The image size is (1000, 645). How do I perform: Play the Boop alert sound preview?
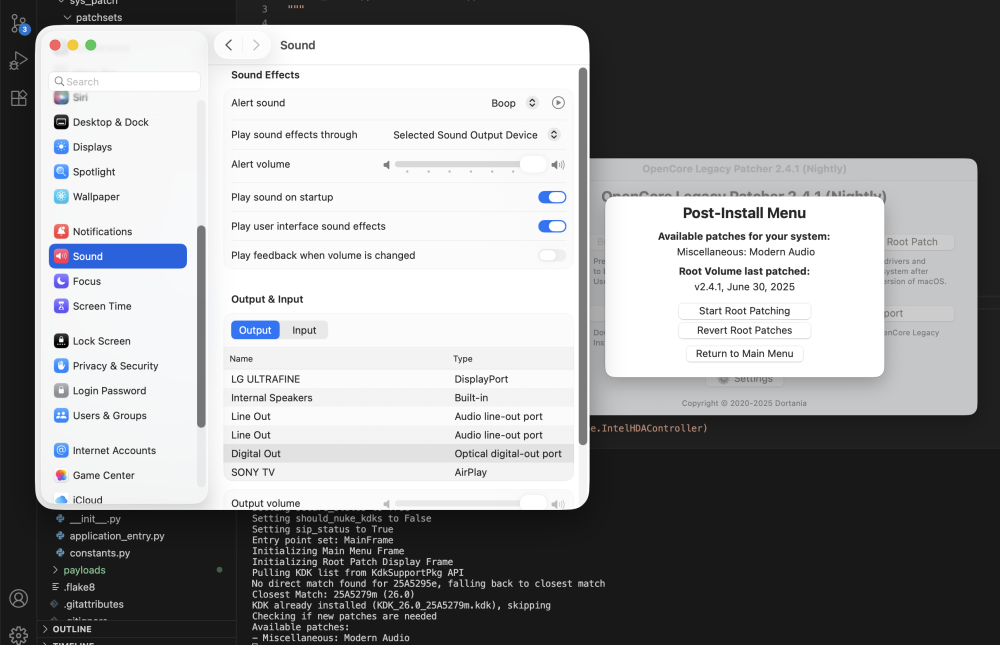[558, 103]
